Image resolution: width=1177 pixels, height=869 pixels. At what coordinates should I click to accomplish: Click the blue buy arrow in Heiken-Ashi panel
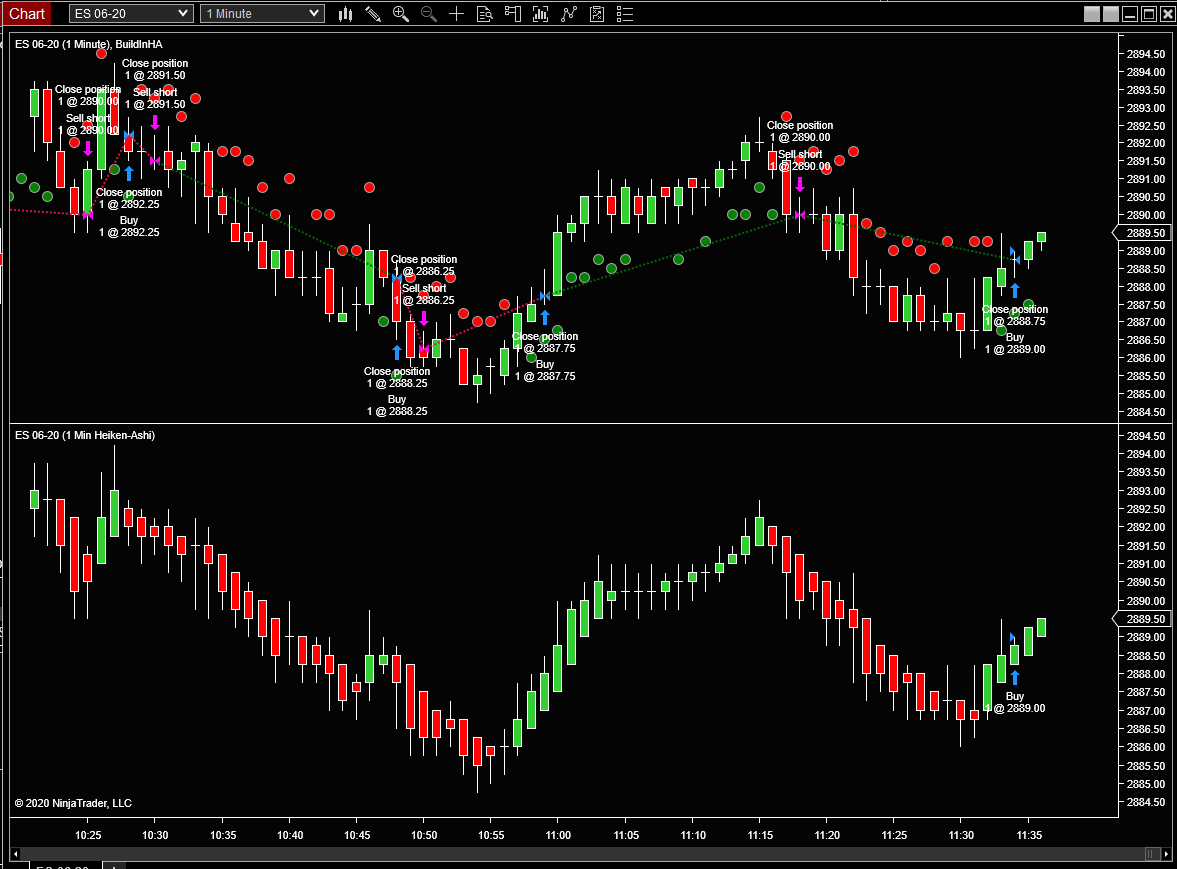(1015, 678)
